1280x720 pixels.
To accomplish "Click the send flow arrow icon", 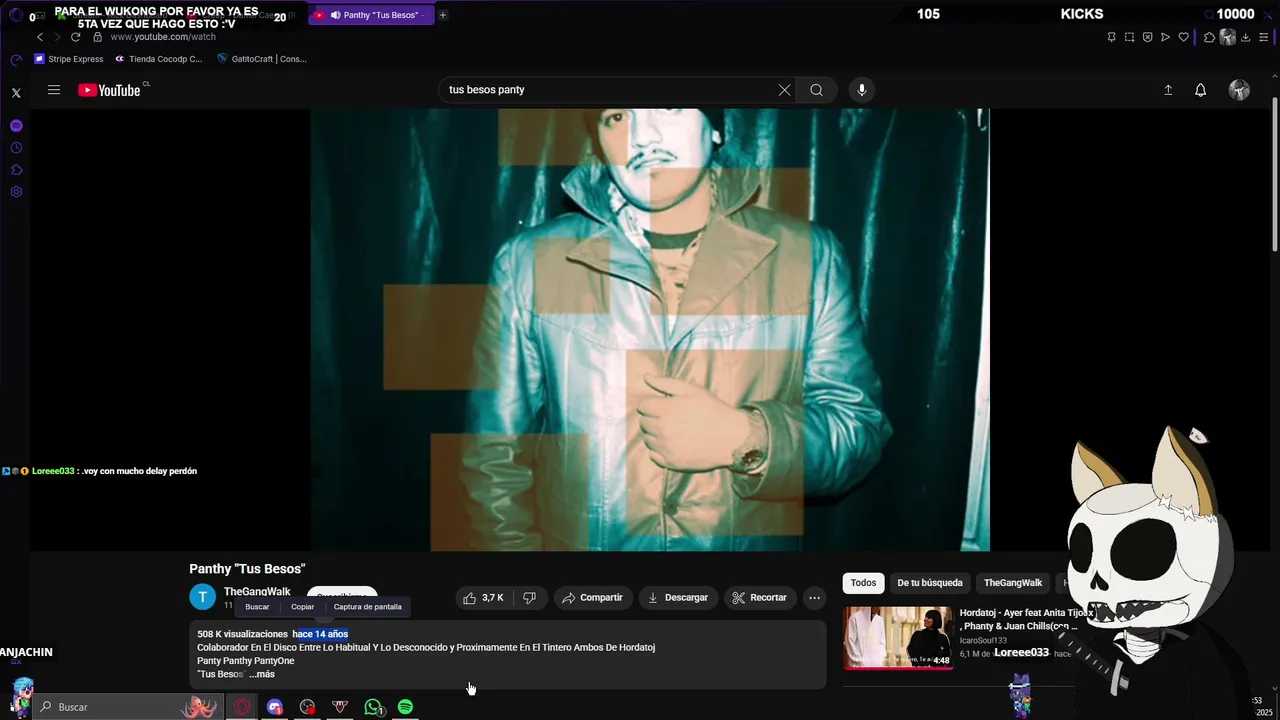I will 1165,37.
